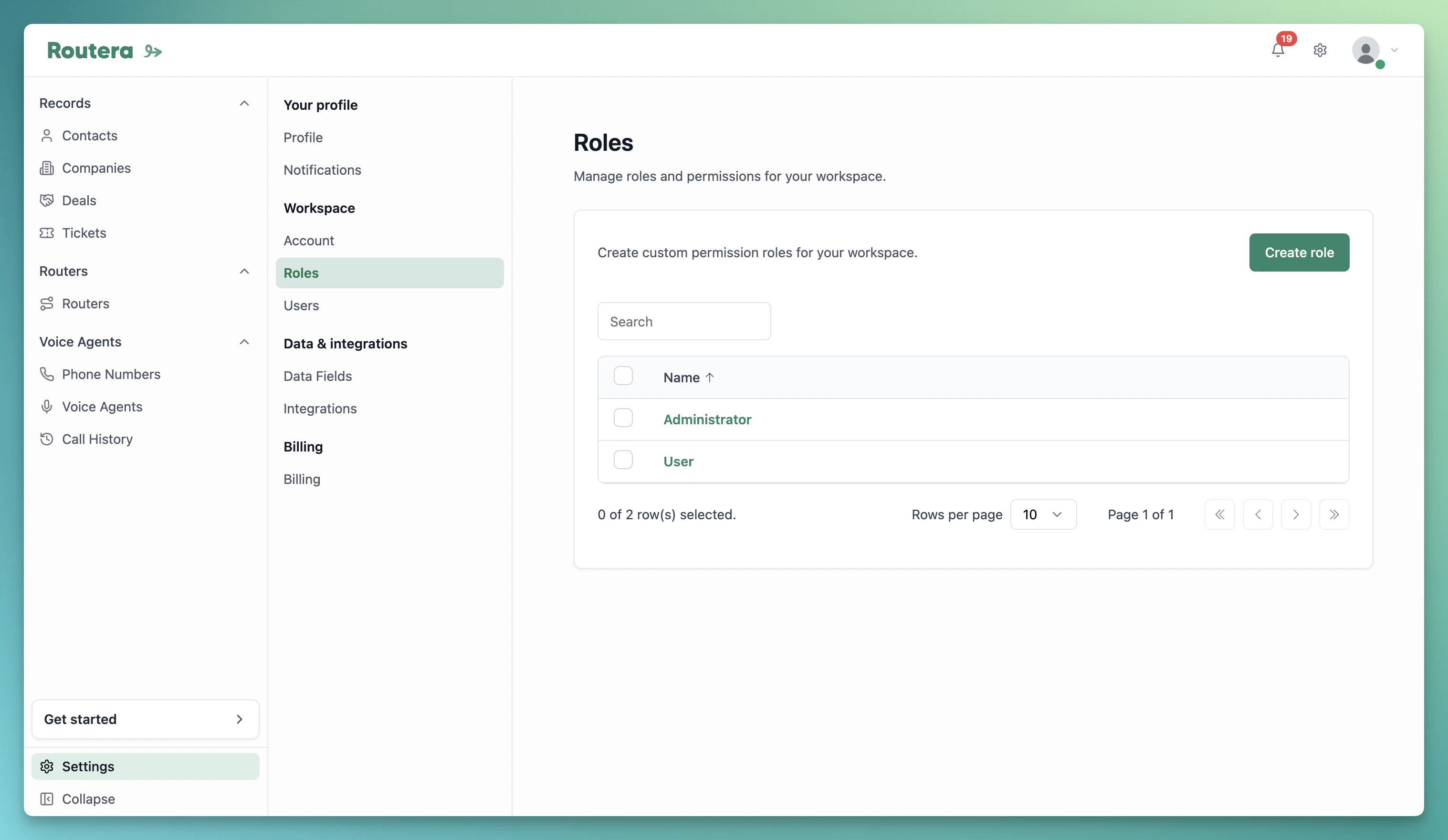The image size is (1448, 840).
Task: Open Companies via building icon
Action: [x=47, y=168]
